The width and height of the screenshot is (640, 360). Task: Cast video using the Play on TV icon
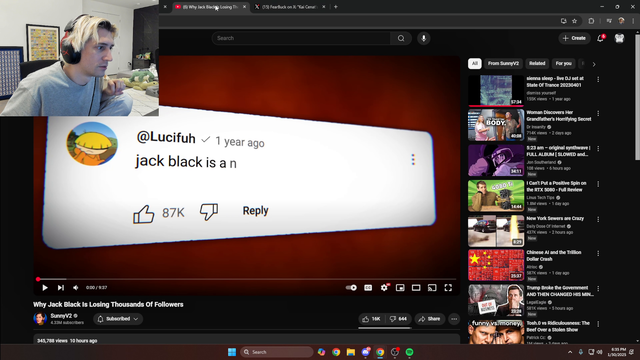(x=432, y=288)
